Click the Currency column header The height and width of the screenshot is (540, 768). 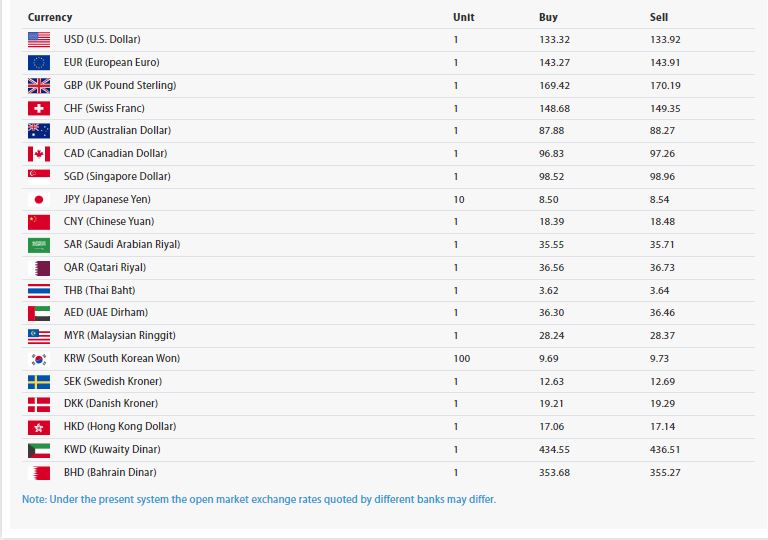50,17
